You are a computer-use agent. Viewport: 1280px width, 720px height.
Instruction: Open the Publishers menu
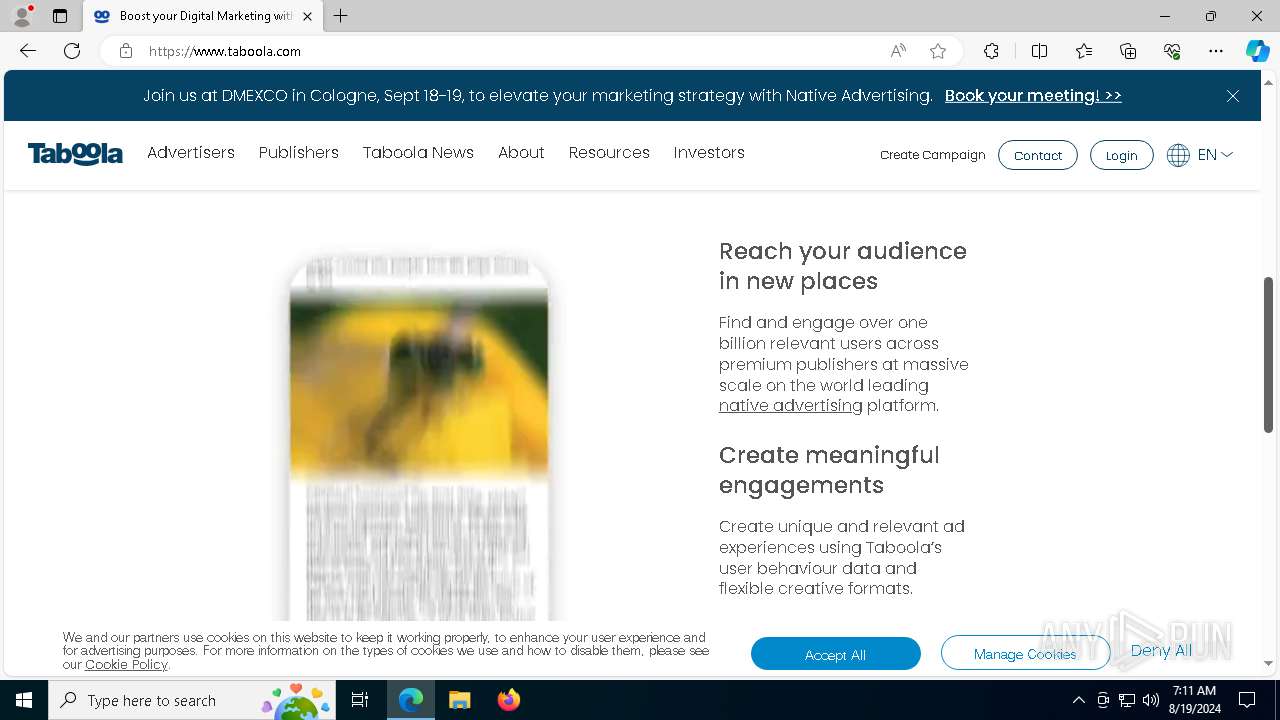pyautogui.click(x=299, y=153)
